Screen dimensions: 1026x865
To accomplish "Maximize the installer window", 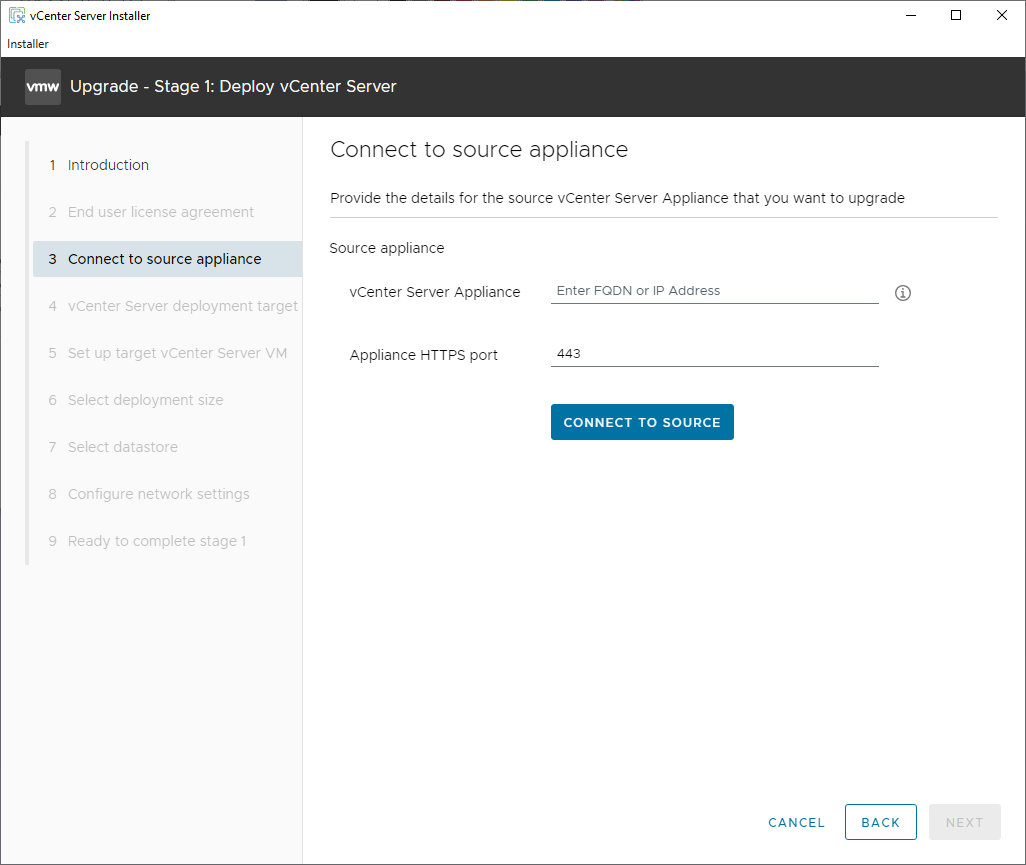I will click(x=956, y=15).
